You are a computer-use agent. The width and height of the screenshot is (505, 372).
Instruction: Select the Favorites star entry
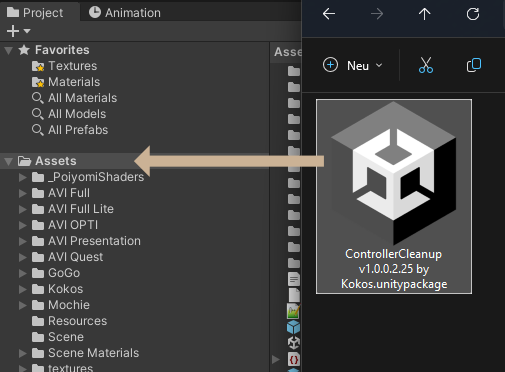point(54,50)
